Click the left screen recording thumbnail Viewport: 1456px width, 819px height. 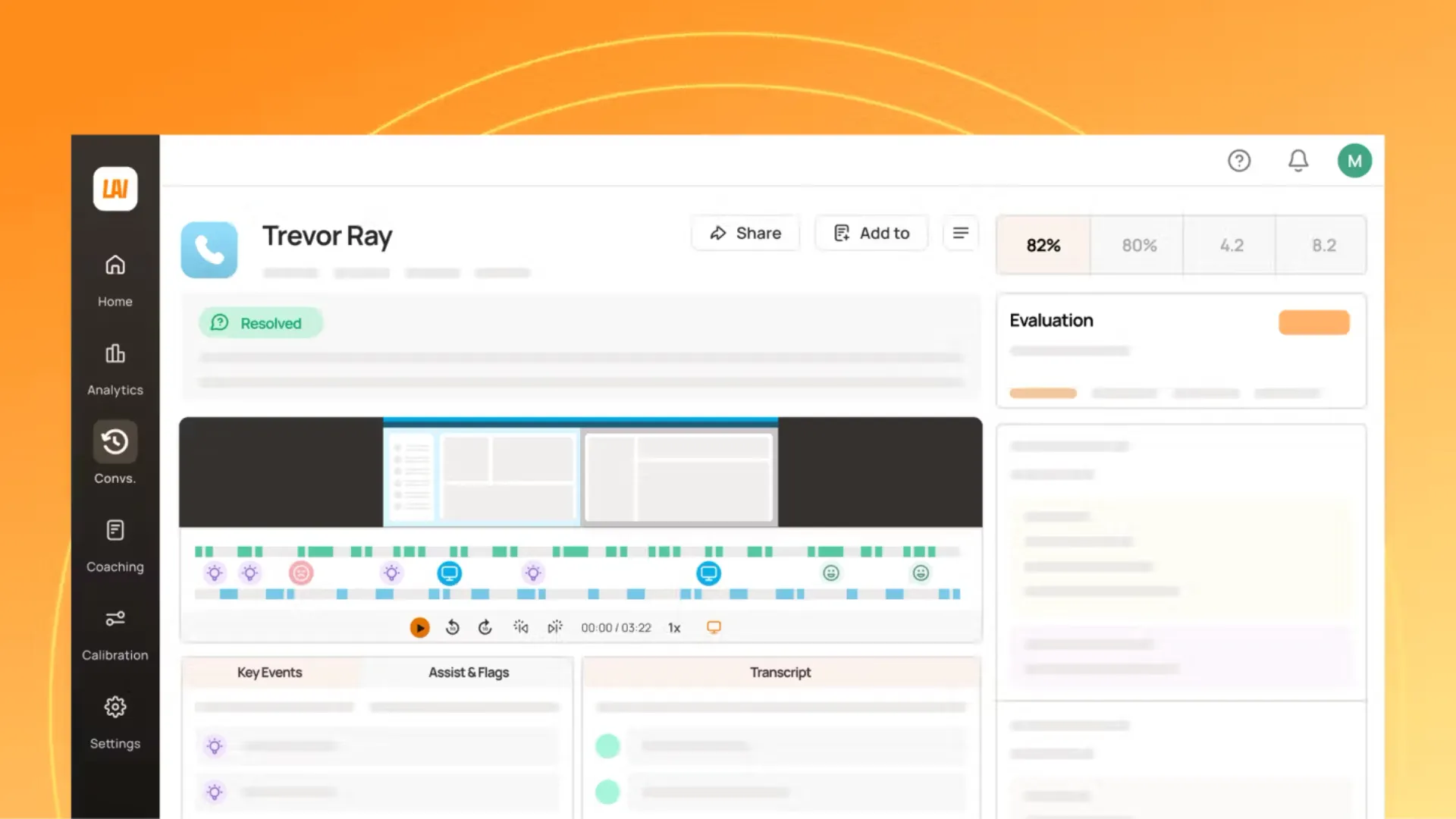pos(482,477)
